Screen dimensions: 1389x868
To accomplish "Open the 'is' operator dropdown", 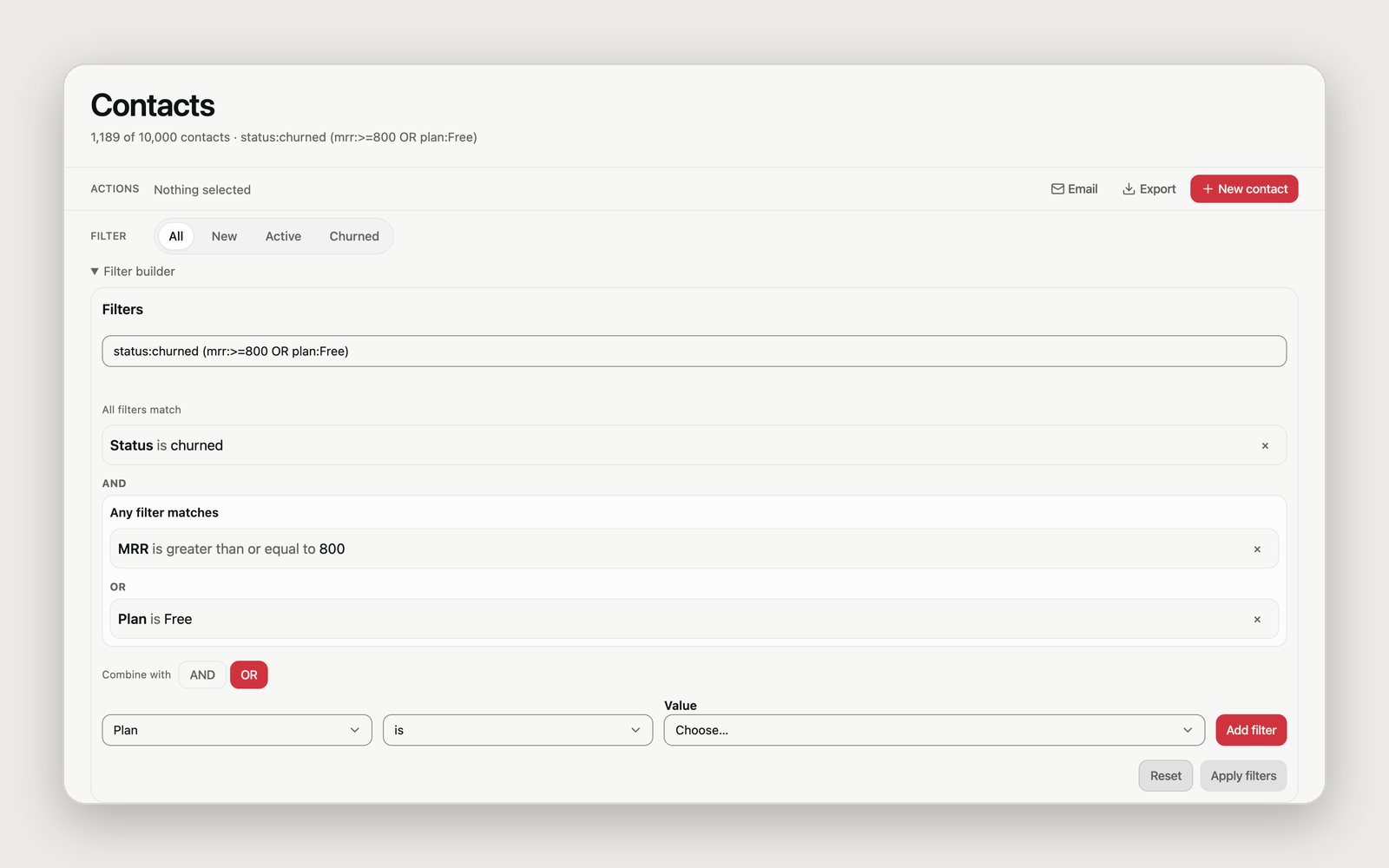I will click(518, 730).
